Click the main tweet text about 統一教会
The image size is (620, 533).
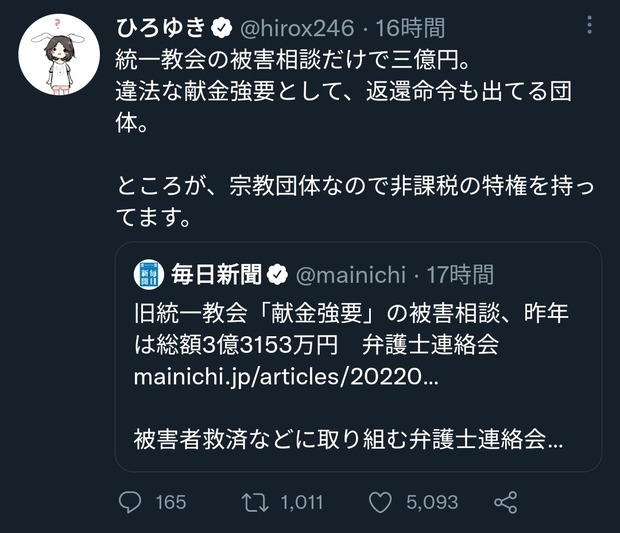pyautogui.click(x=355, y=139)
